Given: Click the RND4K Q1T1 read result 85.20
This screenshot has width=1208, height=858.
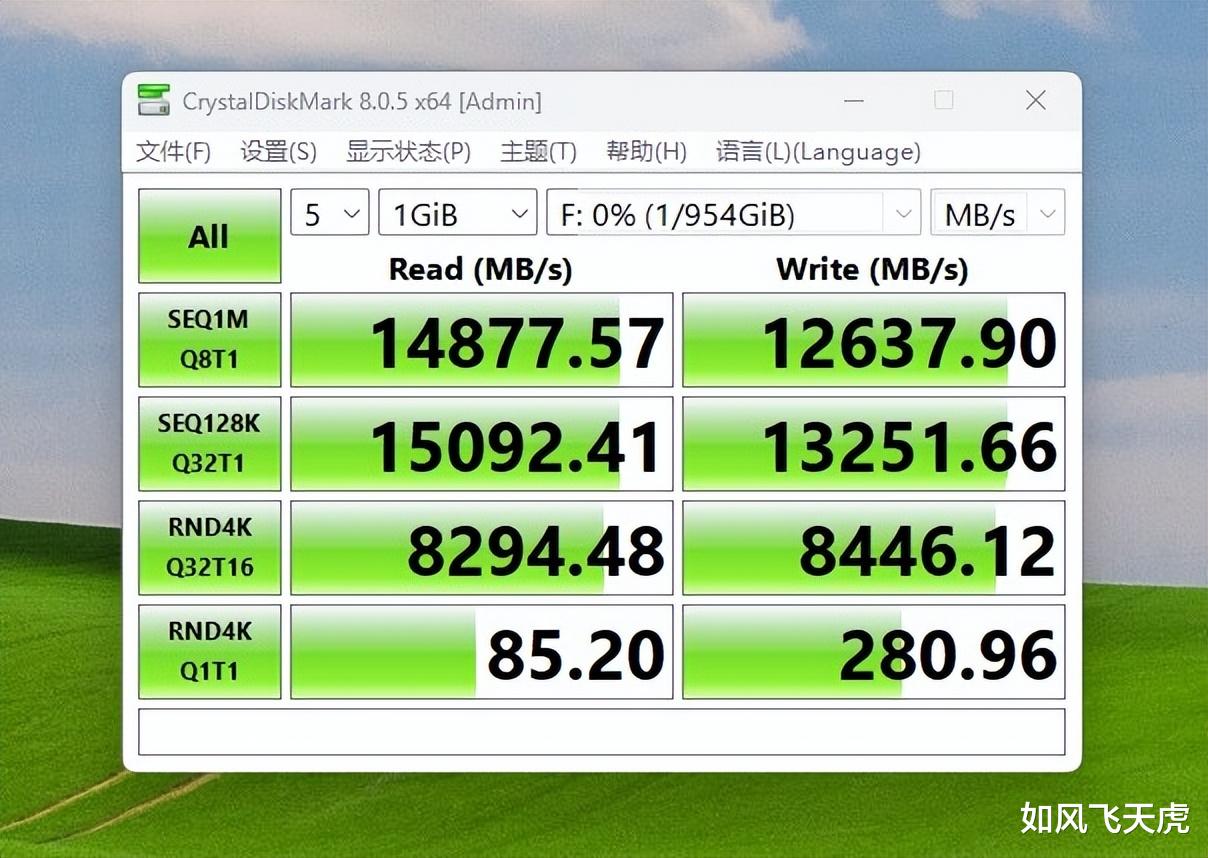Looking at the screenshot, I should coord(482,652).
